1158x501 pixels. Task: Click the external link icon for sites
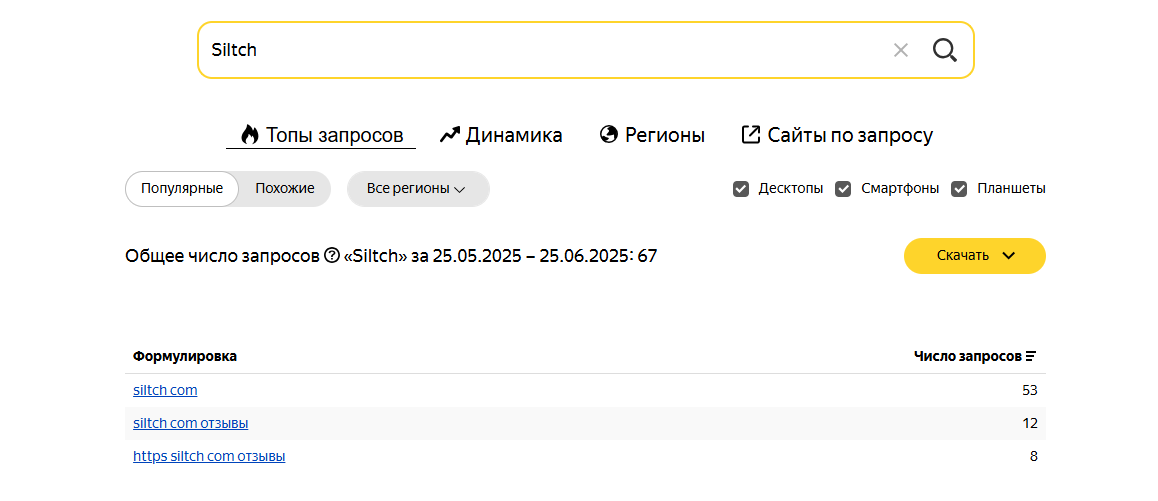tap(750, 134)
